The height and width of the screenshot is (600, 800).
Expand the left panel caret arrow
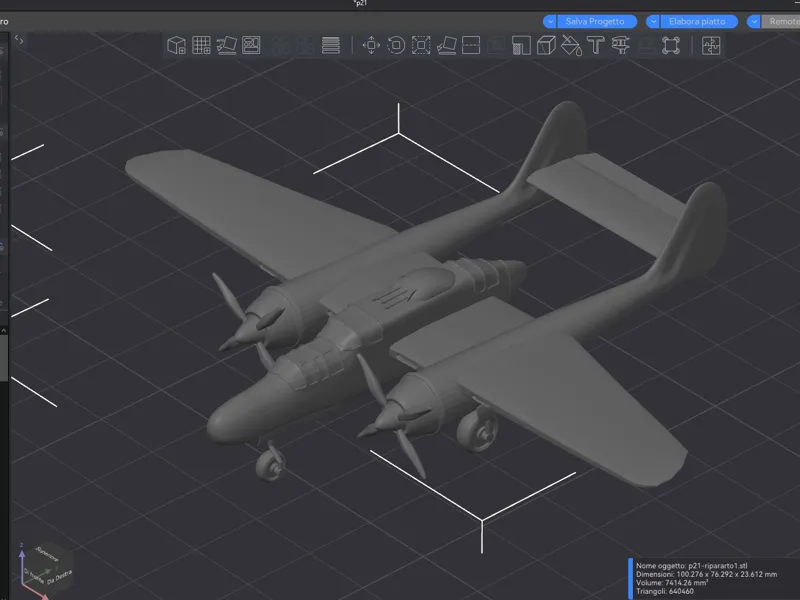coord(4,331)
